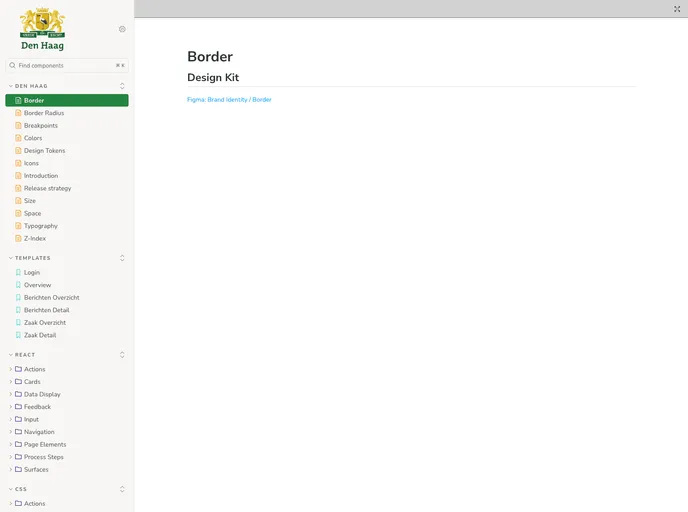The height and width of the screenshot is (512, 688).
Task: Focus the Find components search field
Action: (x=65, y=66)
